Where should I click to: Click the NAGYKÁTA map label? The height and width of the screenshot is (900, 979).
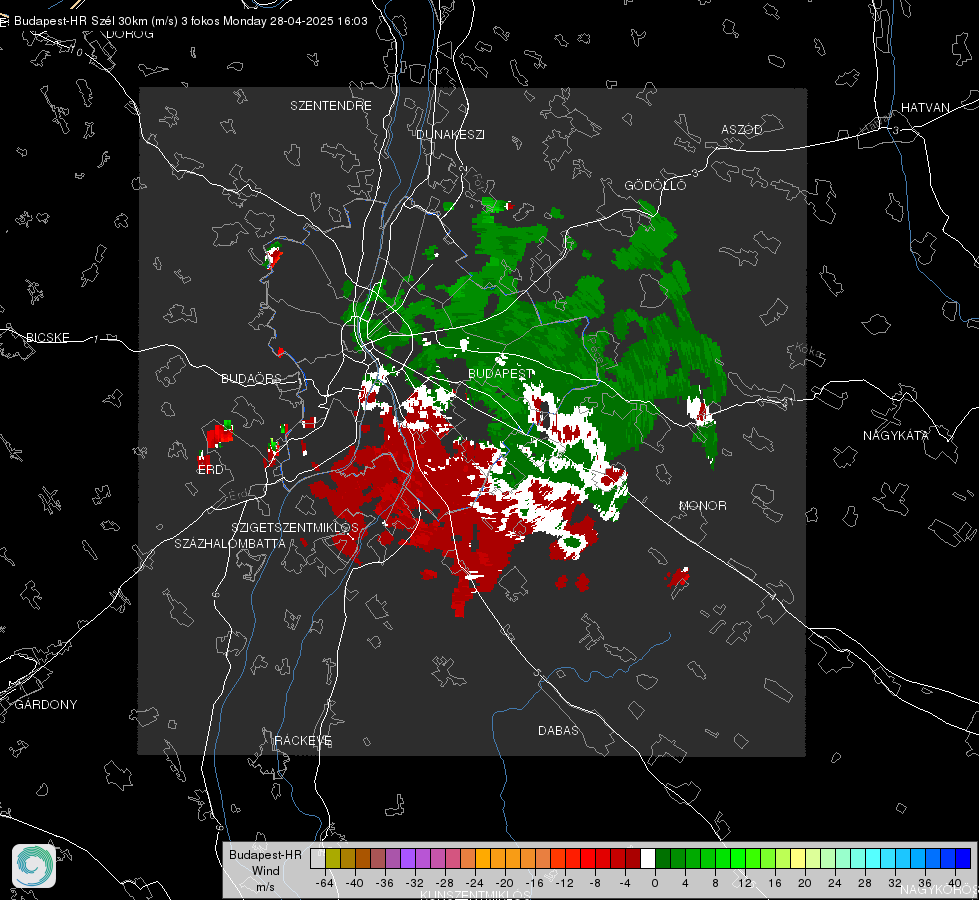895,436
